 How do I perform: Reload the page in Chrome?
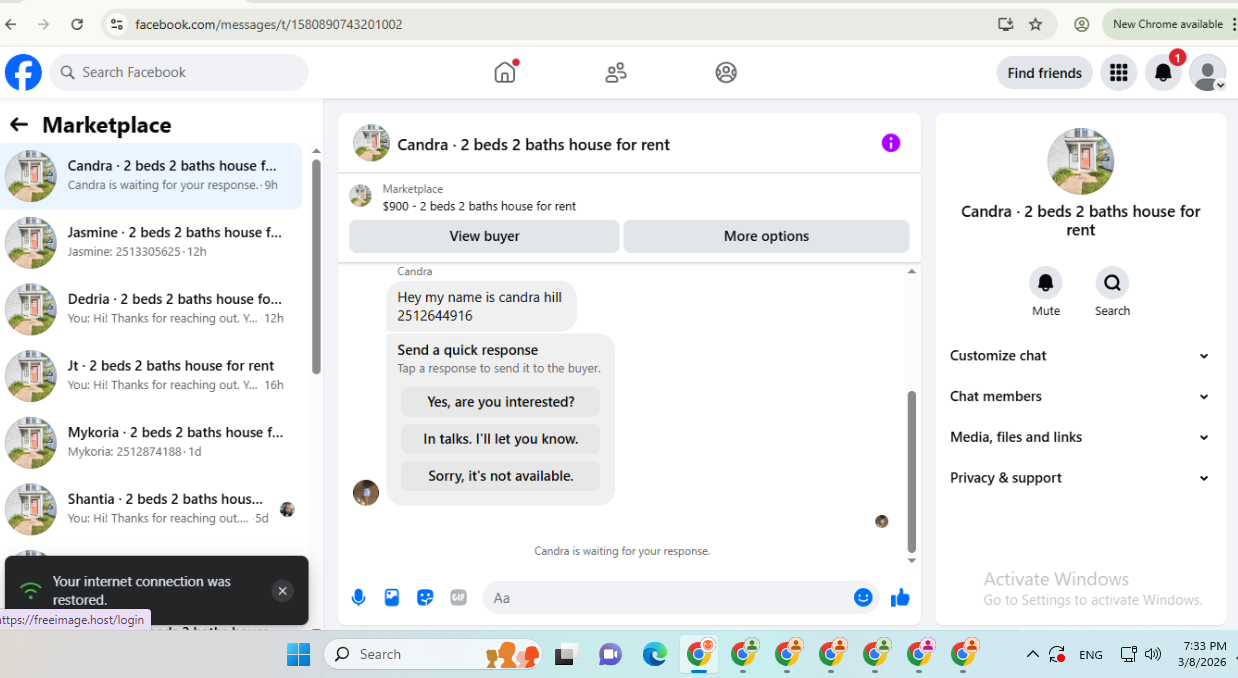click(77, 24)
